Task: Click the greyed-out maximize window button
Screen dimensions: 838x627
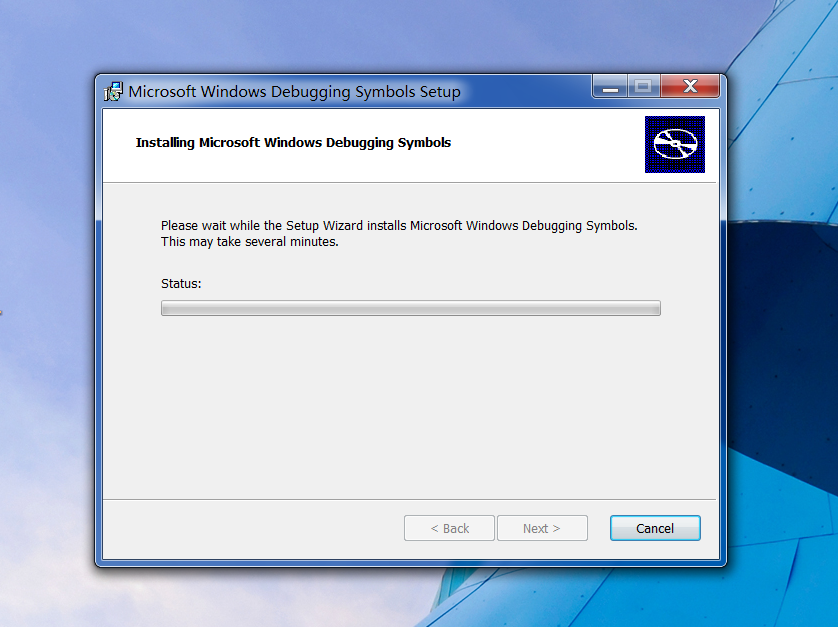Action: tap(643, 87)
